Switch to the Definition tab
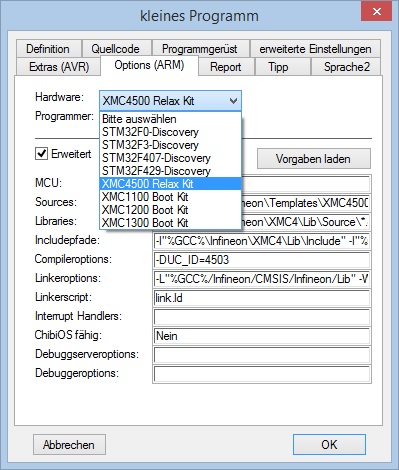Viewport: 399px width, 470px height. [48, 49]
